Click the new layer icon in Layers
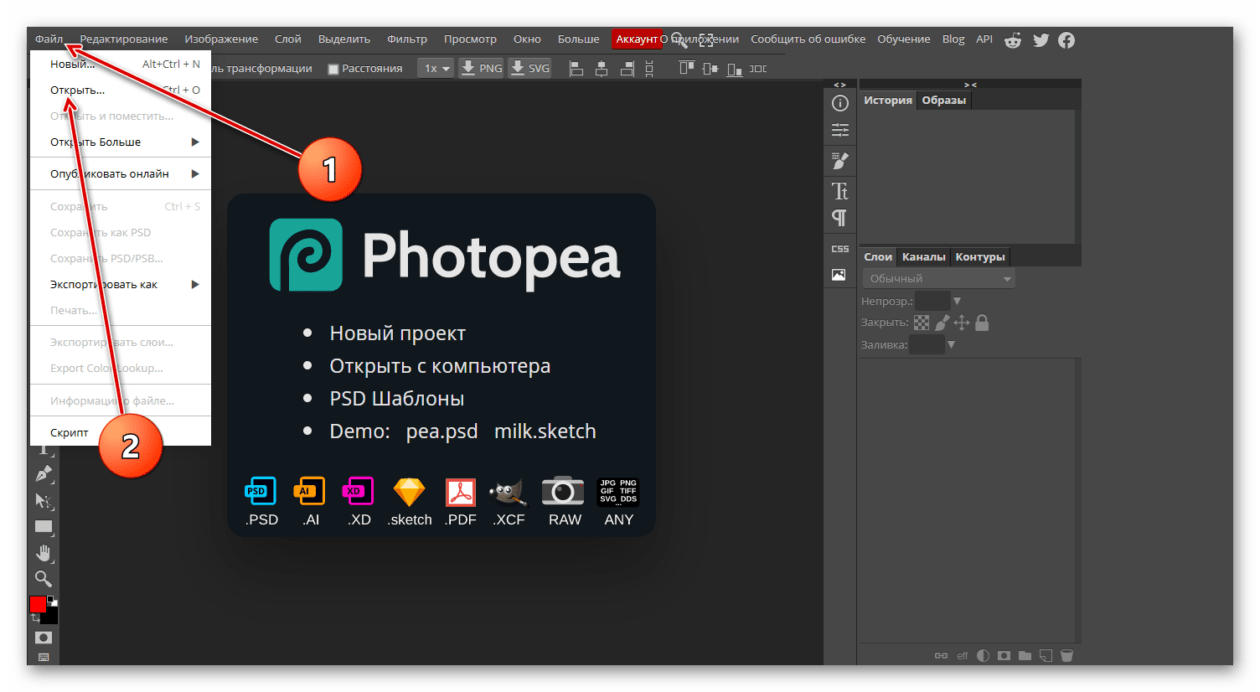This screenshot has width=1260, height=692. click(1046, 656)
